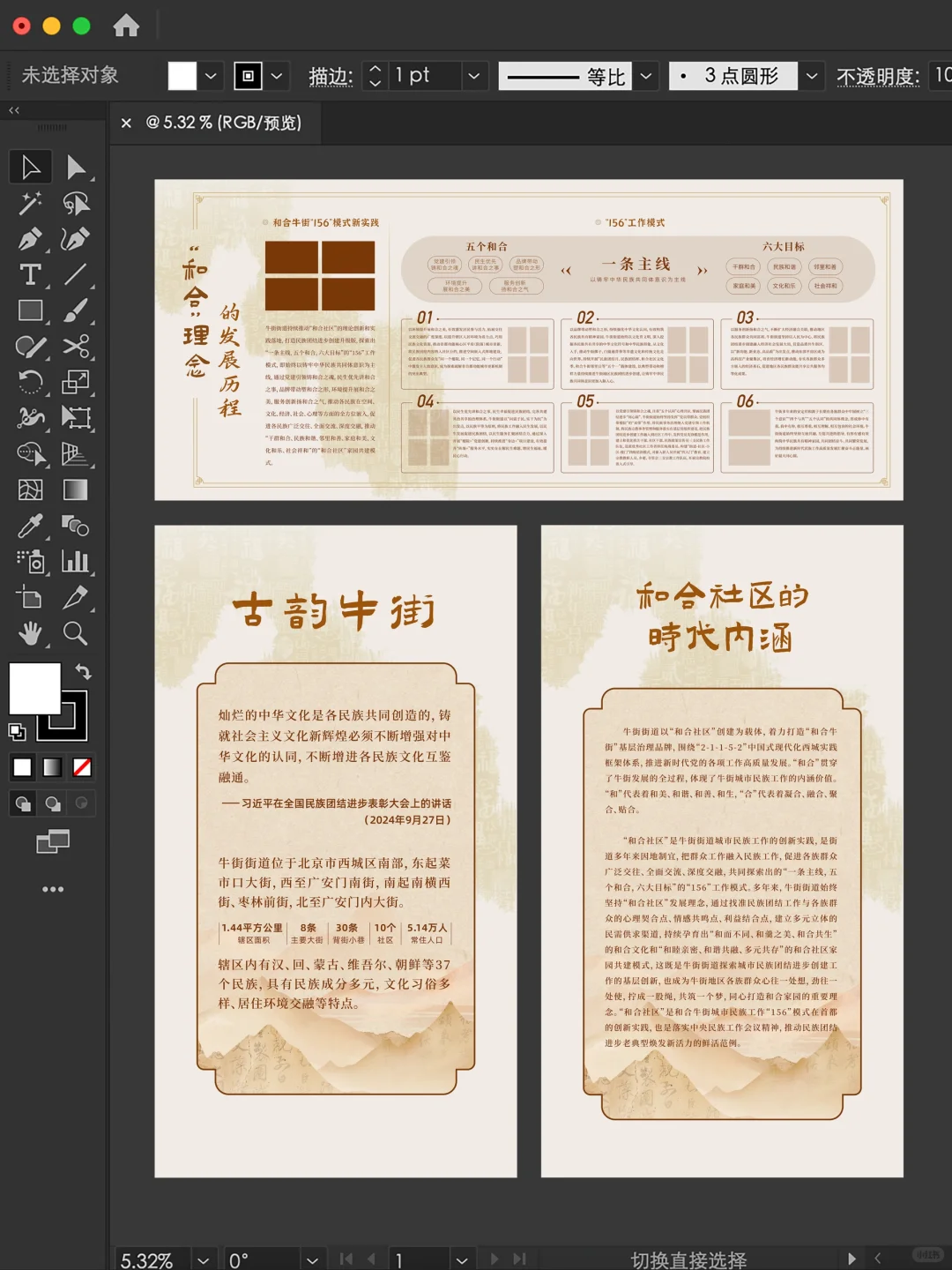Select the Line Segment tool
Screen dimensions: 952x1270
pyautogui.click(x=76, y=275)
